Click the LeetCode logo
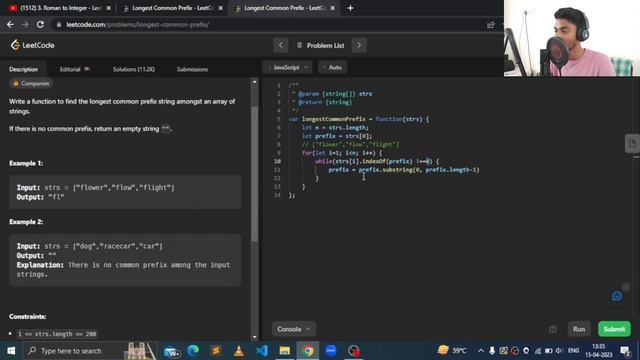Screen dimensions: 640x360 (33, 45)
